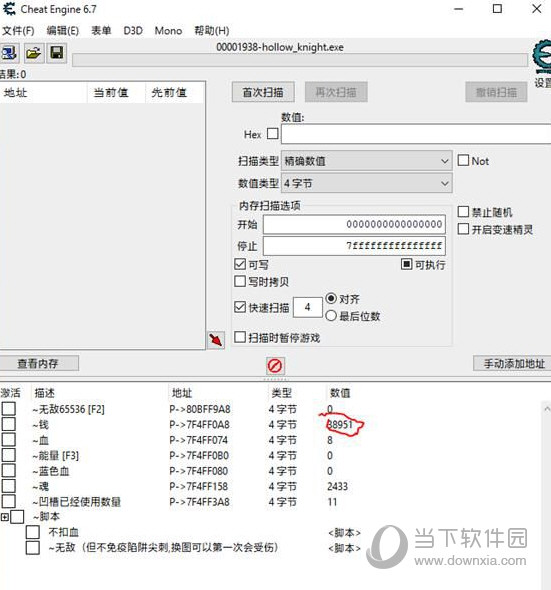Click the 手动添加地址 button

click(x=513, y=363)
